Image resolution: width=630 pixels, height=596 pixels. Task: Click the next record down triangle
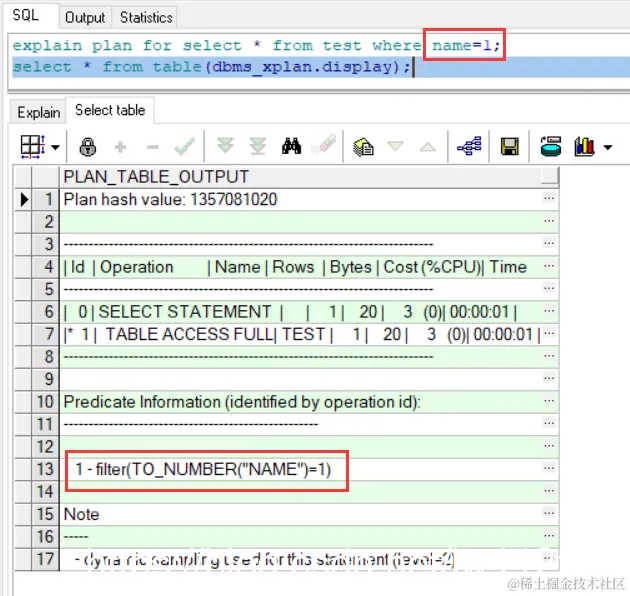coord(395,146)
